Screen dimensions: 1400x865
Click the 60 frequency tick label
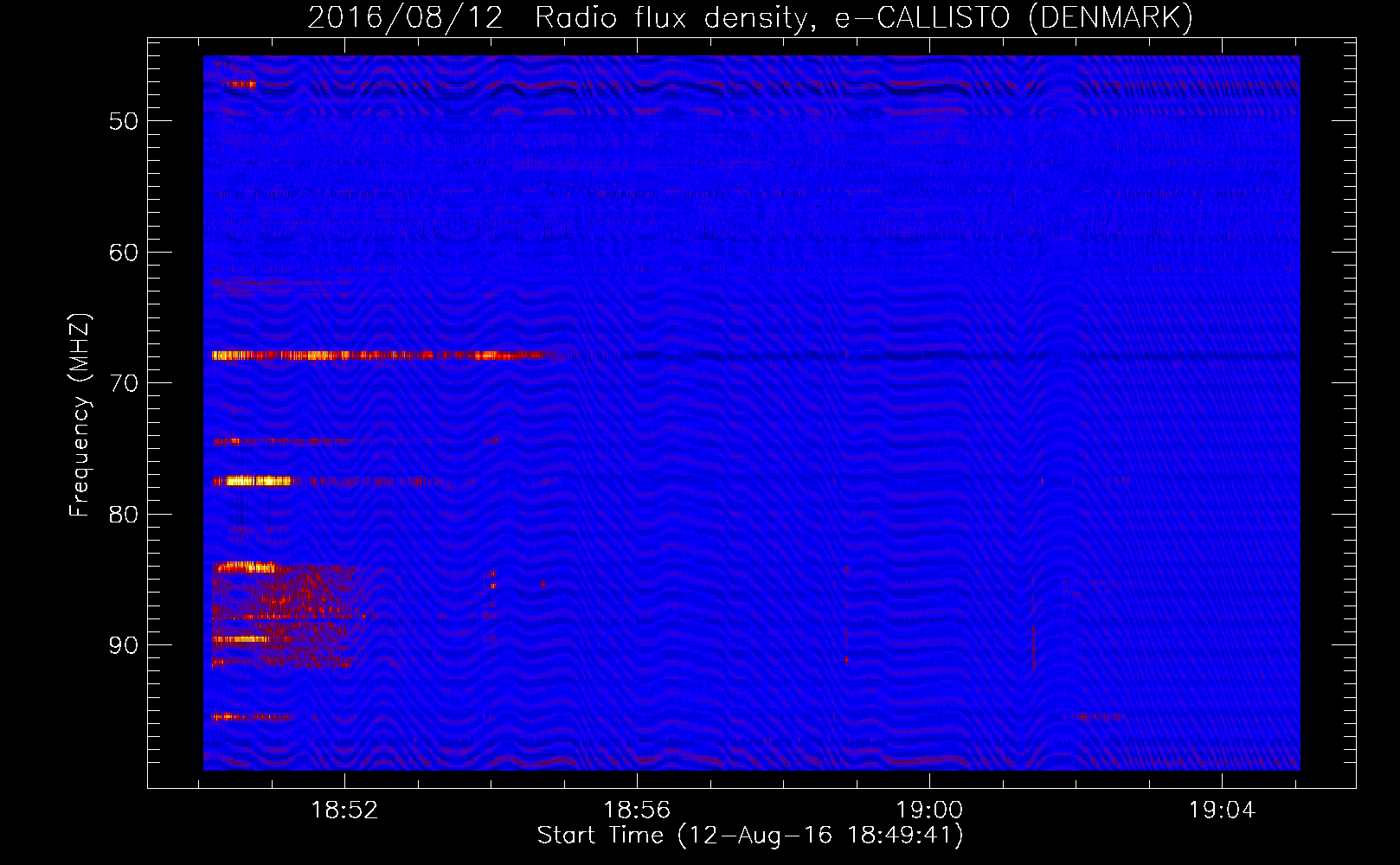[124, 253]
